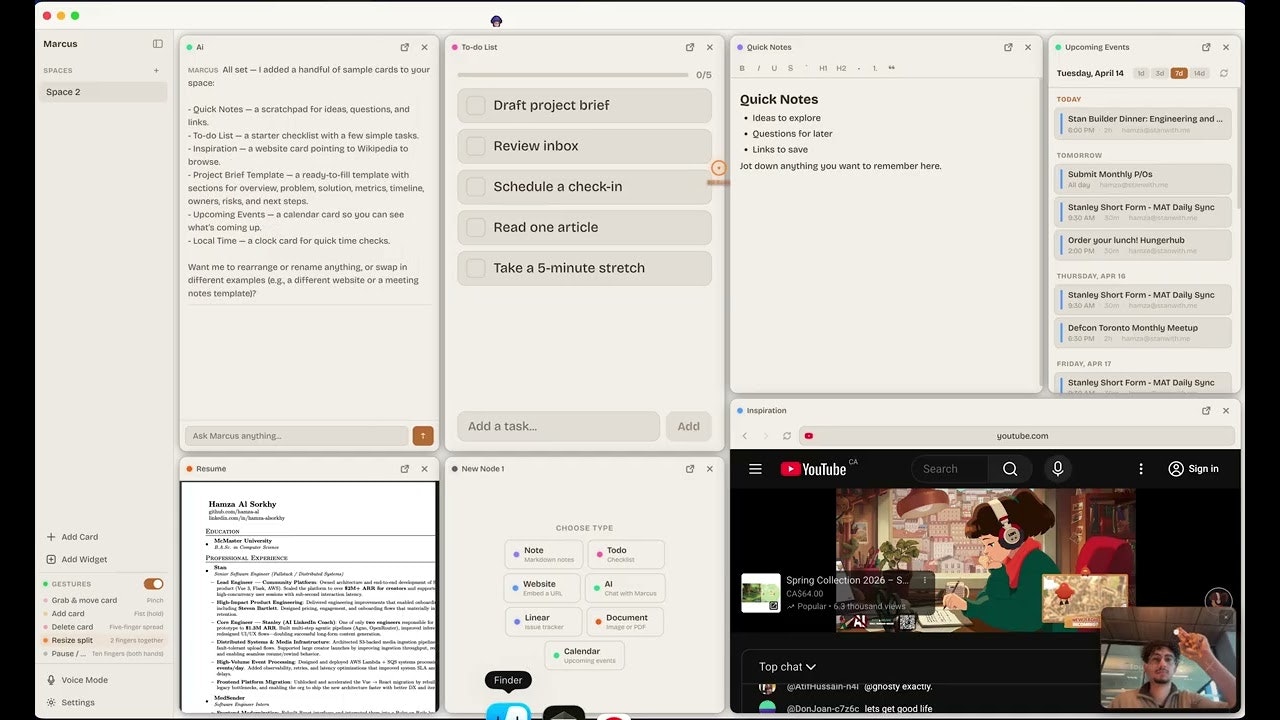The width and height of the screenshot is (1280, 720).
Task: Insert numbered list in Quick Notes
Action: coord(875,68)
